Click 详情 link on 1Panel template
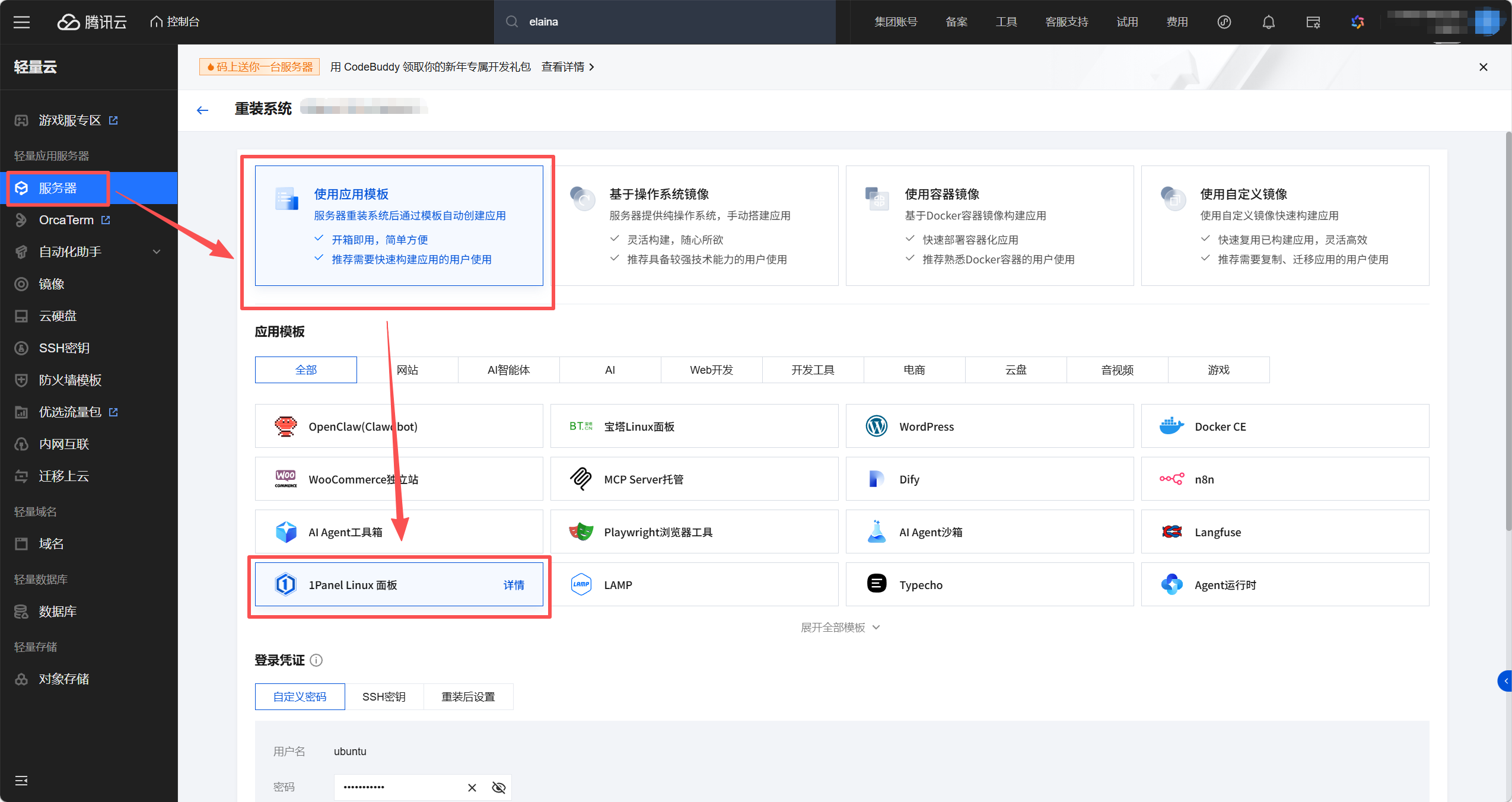 [514, 585]
